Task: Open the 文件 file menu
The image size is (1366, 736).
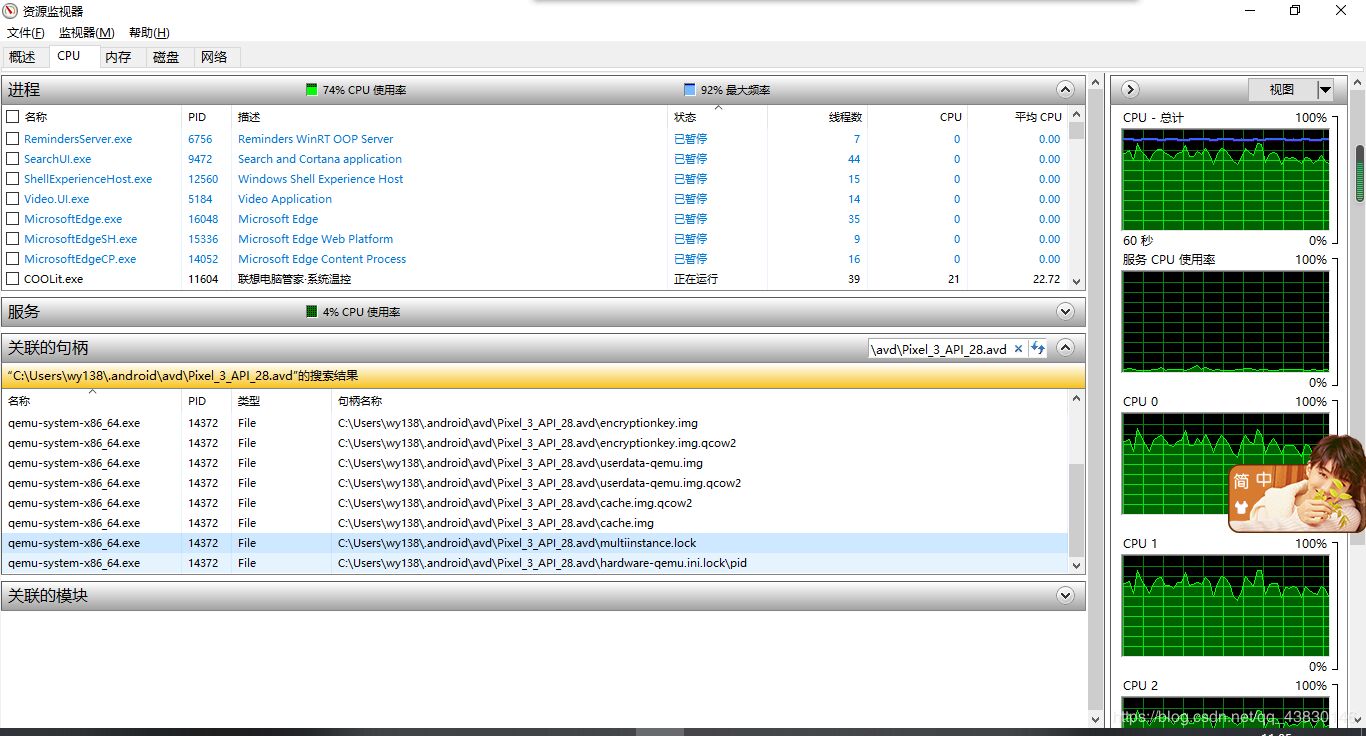Action: coord(25,32)
